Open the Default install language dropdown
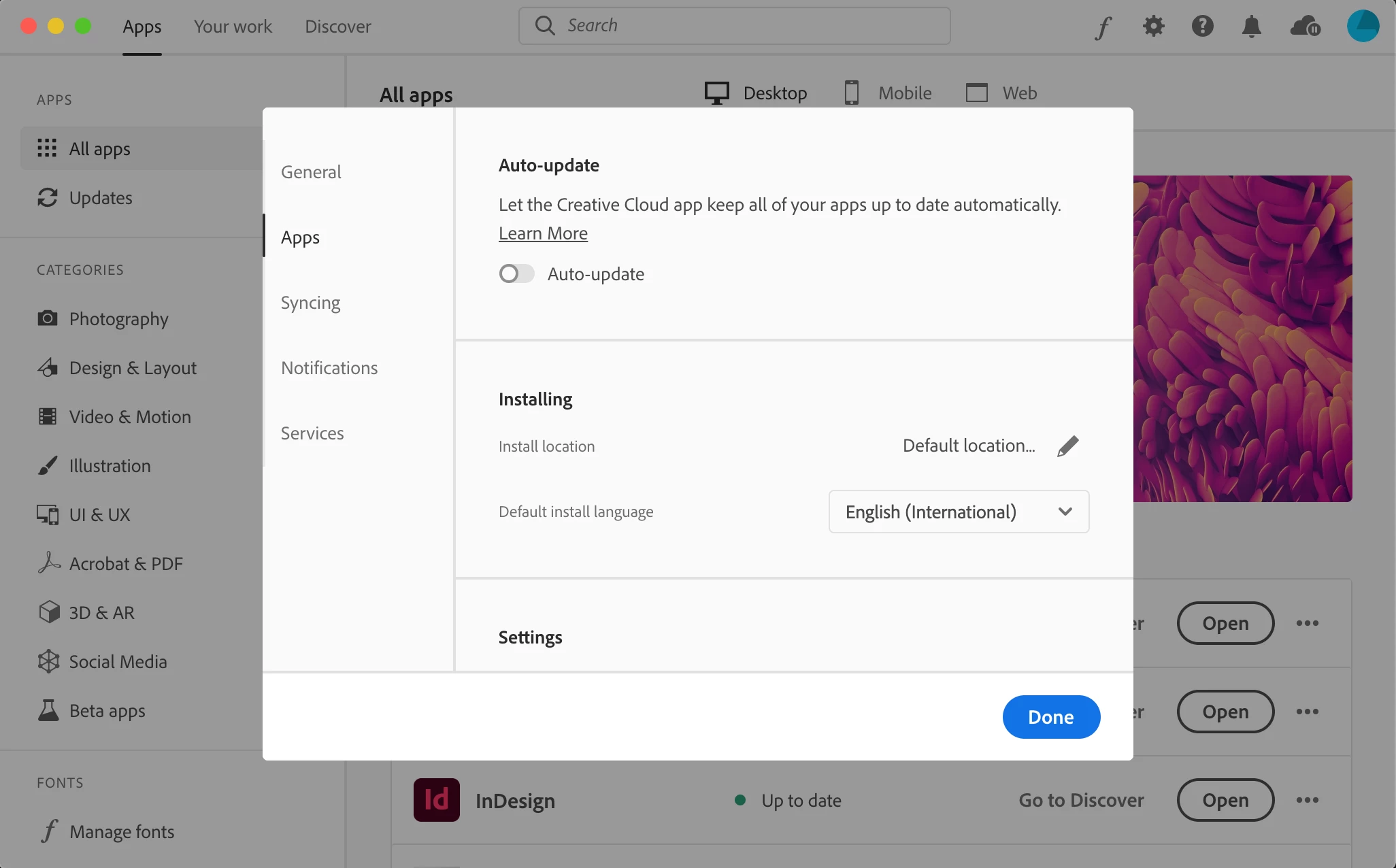 [x=958, y=512]
